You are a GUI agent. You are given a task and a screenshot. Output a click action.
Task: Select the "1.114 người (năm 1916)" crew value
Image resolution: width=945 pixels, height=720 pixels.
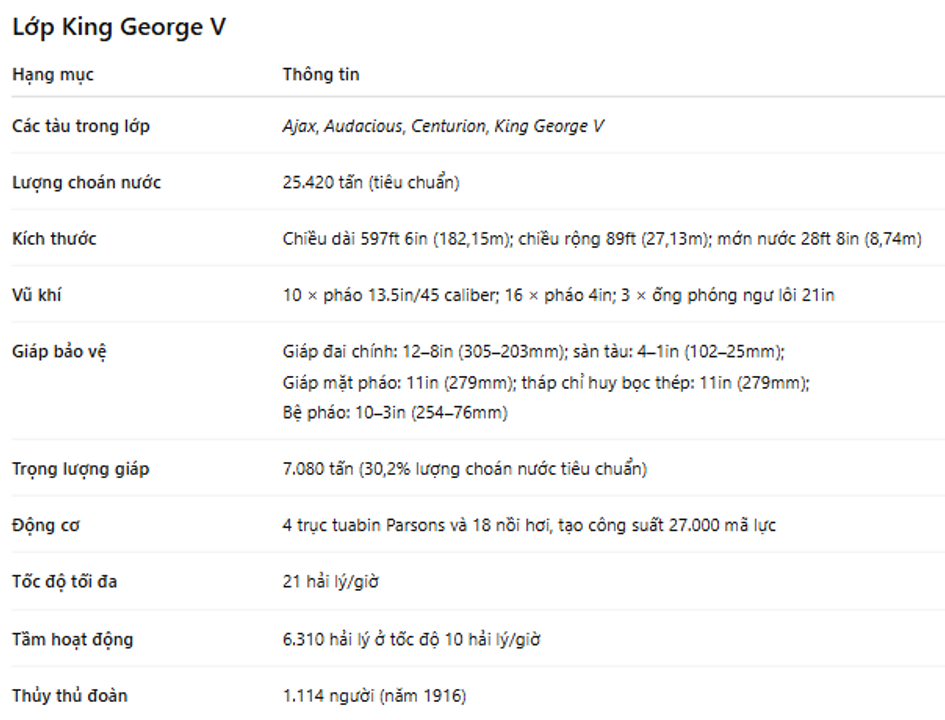click(374, 695)
